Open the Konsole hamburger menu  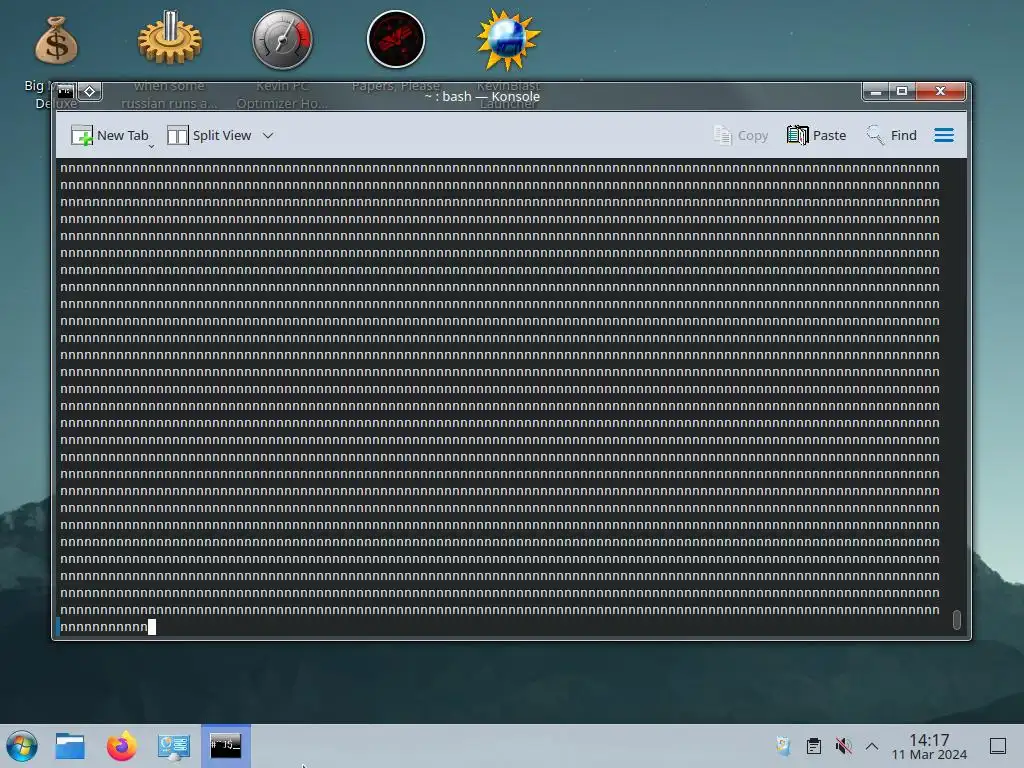coord(944,135)
